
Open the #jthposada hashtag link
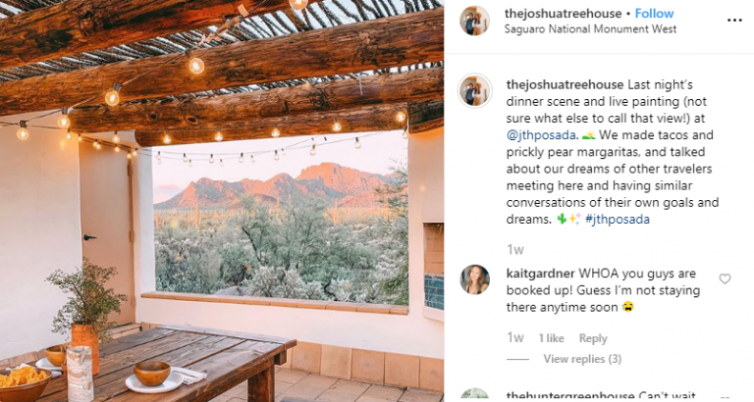[617, 220]
